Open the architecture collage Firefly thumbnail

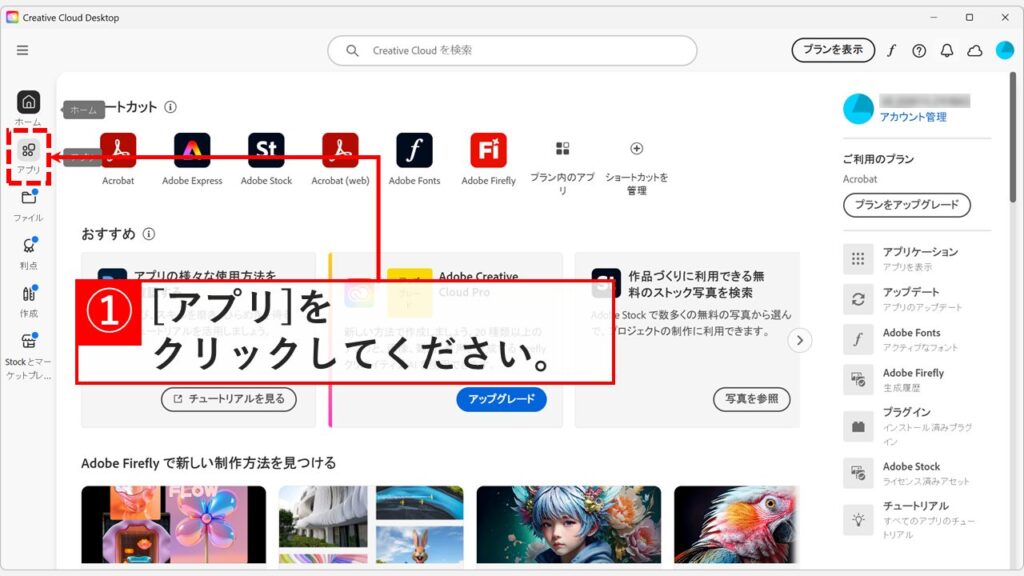click(x=371, y=524)
